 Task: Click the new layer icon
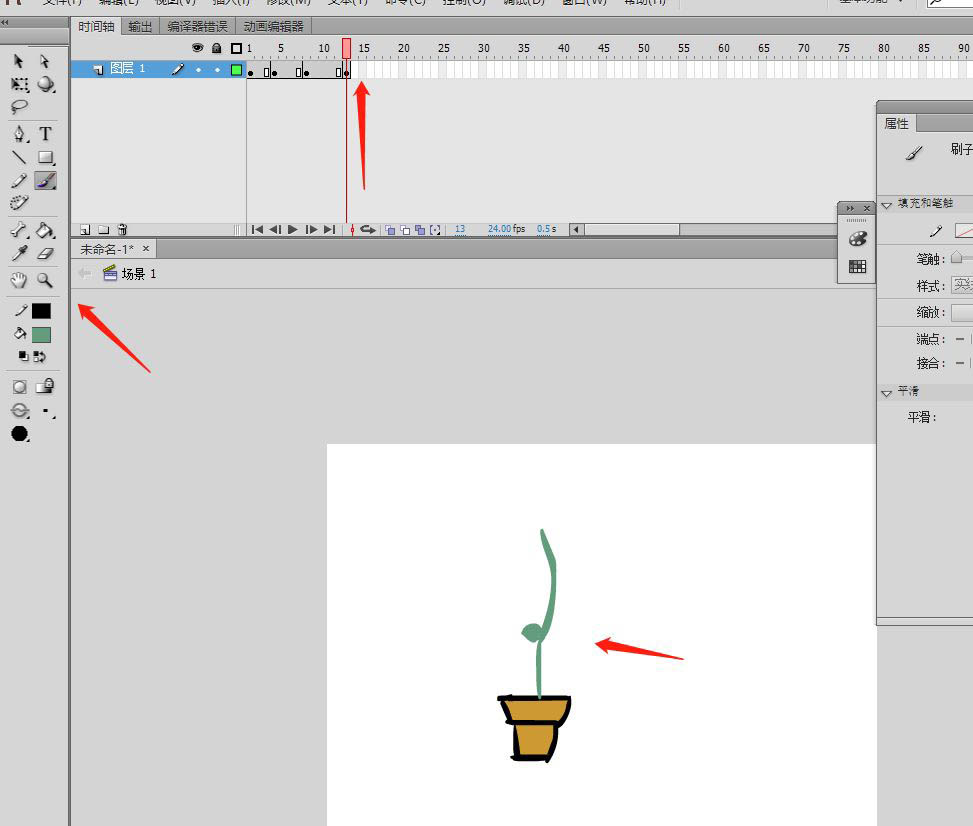click(86, 230)
